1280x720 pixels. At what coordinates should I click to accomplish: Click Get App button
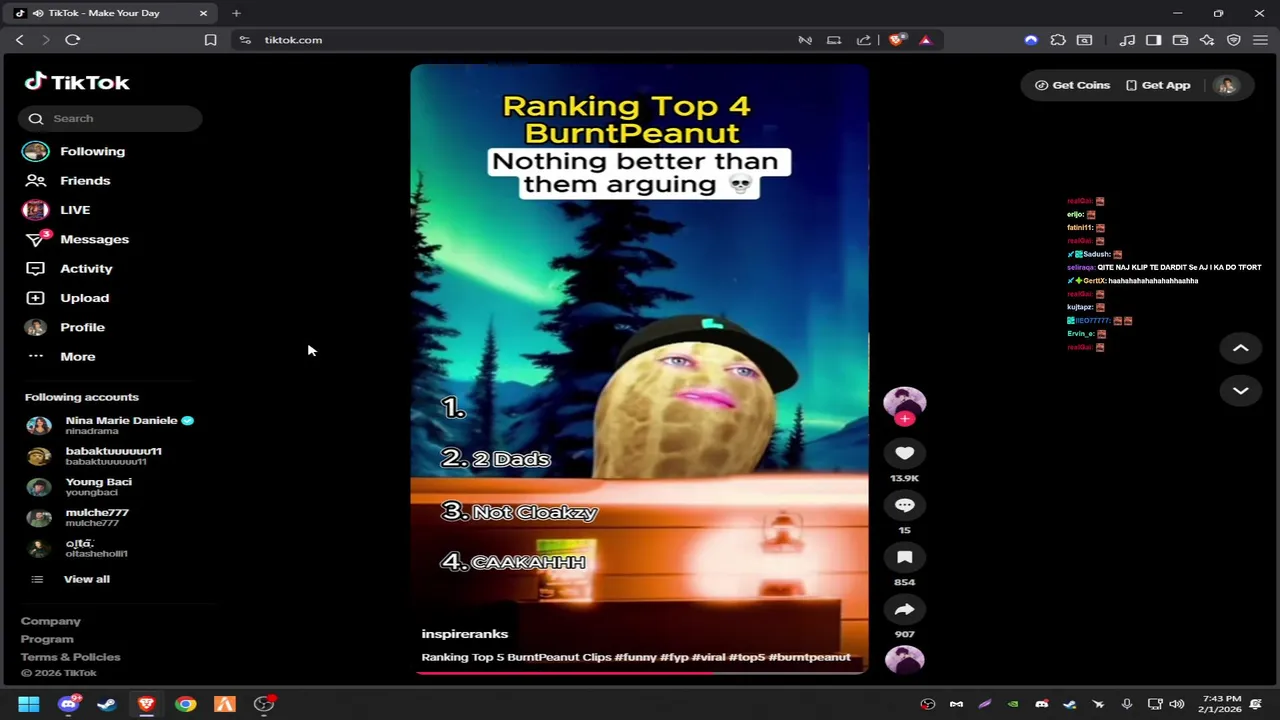[x=1158, y=85]
